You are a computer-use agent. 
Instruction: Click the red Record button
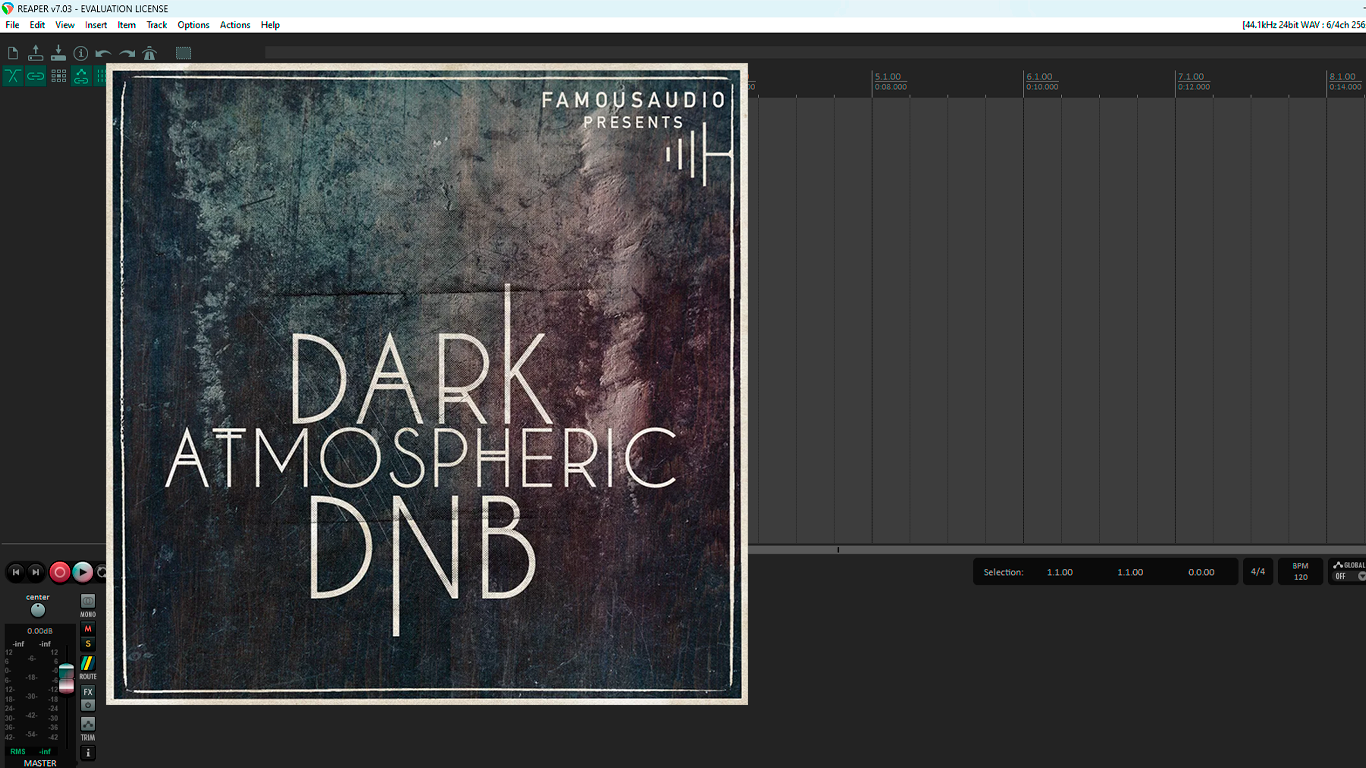point(60,572)
